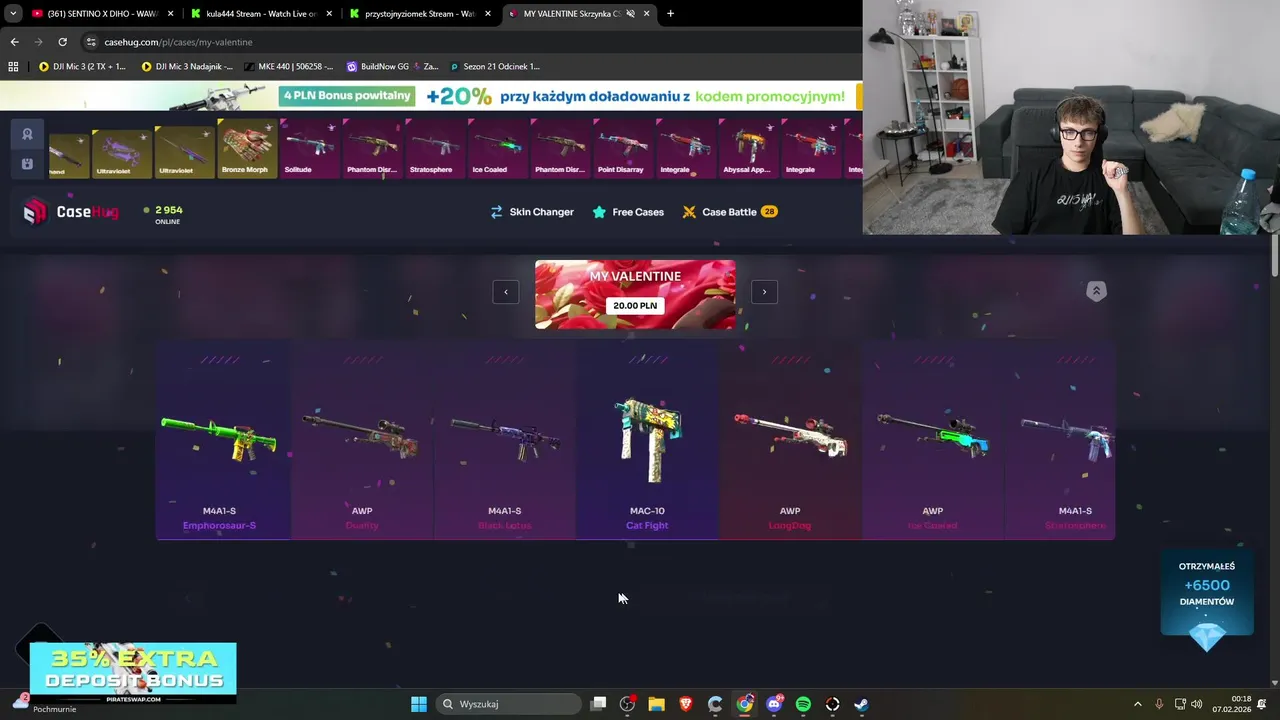Click the microphone tray icon
This screenshot has width=1280, height=720.
[1159, 704]
